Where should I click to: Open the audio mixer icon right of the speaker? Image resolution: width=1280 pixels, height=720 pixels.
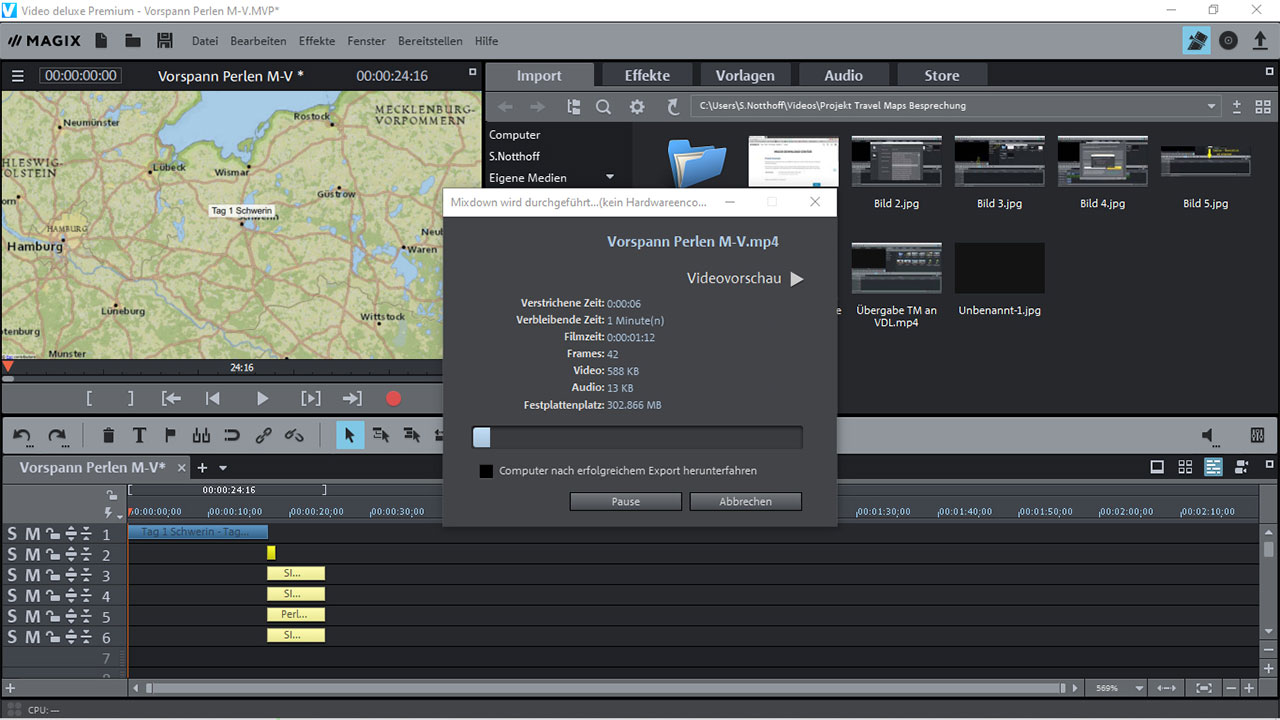(x=1257, y=435)
